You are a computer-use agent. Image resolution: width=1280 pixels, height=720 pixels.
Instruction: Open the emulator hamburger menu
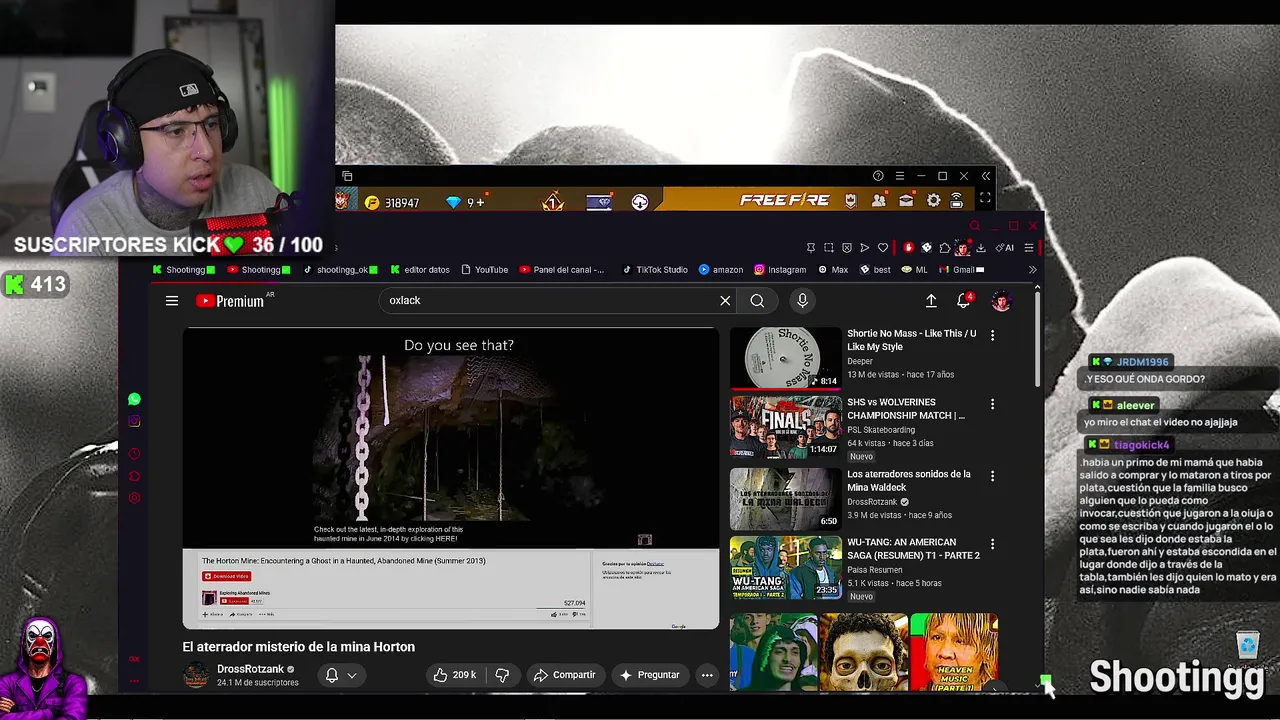click(900, 176)
